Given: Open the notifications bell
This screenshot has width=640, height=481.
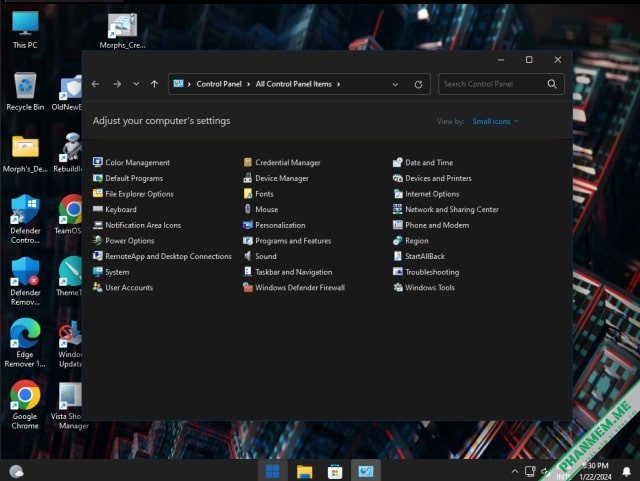Looking at the screenshot, I should [627, 472].
